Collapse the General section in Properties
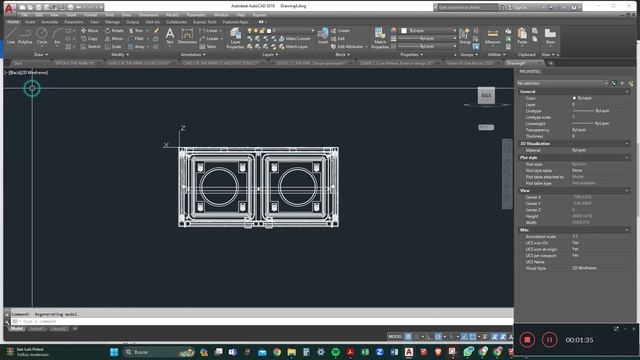Image resolution: width=640 pixels, height=360 pixels. coord(627,92)
